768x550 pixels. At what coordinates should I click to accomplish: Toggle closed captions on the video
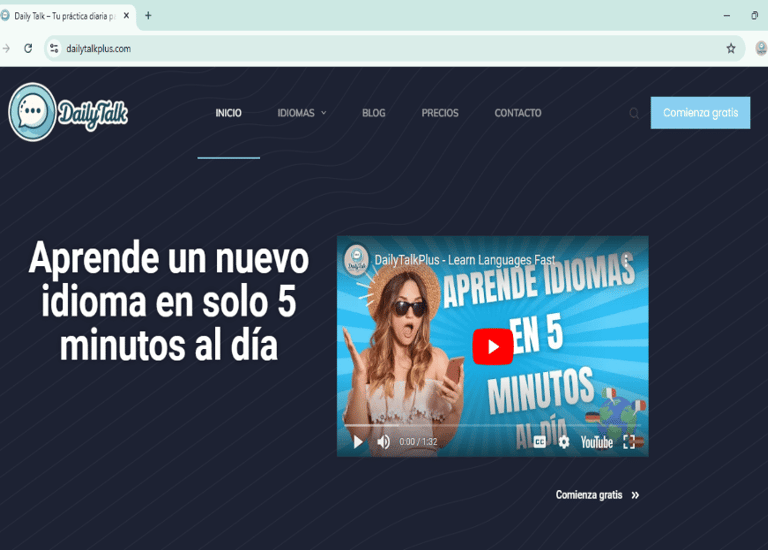coord(540,441)
